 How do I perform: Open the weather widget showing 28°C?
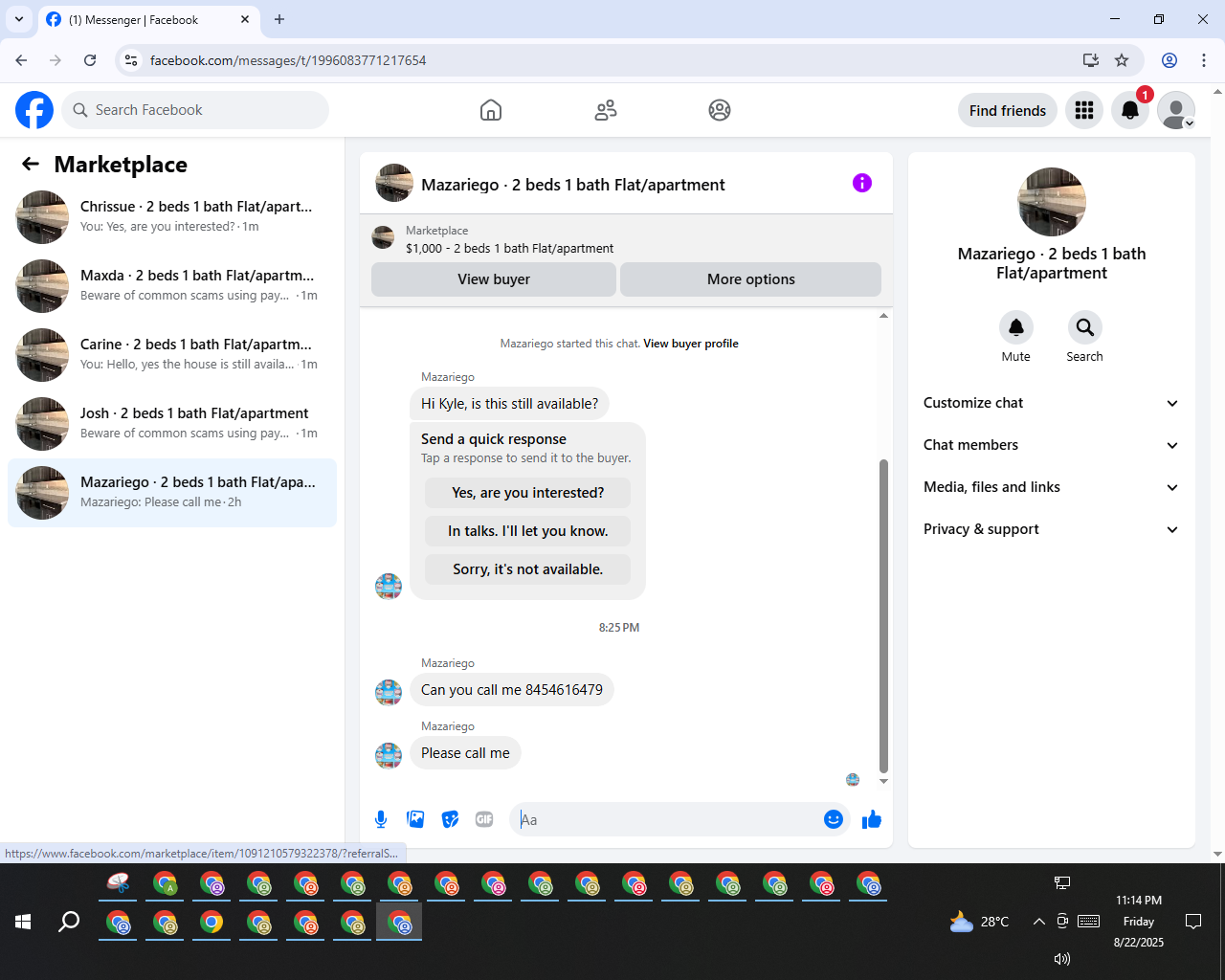pyautogui.click(x=979, y=922)
